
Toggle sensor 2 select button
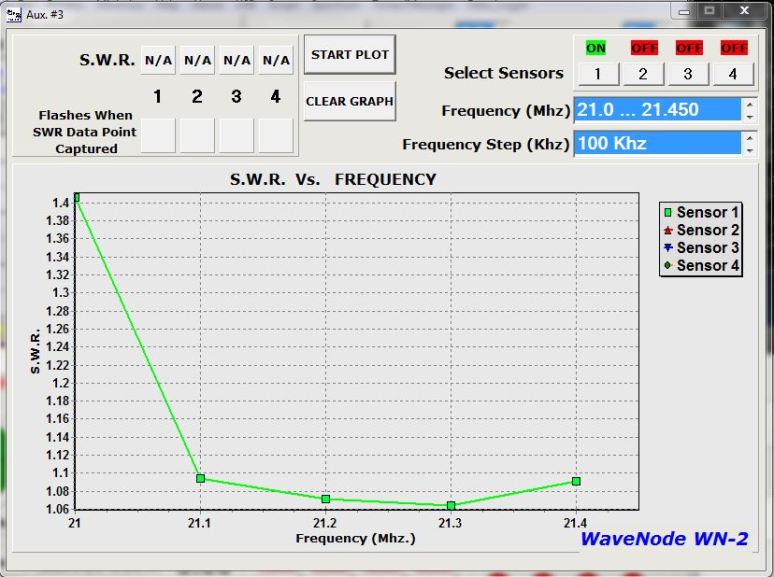643,74
